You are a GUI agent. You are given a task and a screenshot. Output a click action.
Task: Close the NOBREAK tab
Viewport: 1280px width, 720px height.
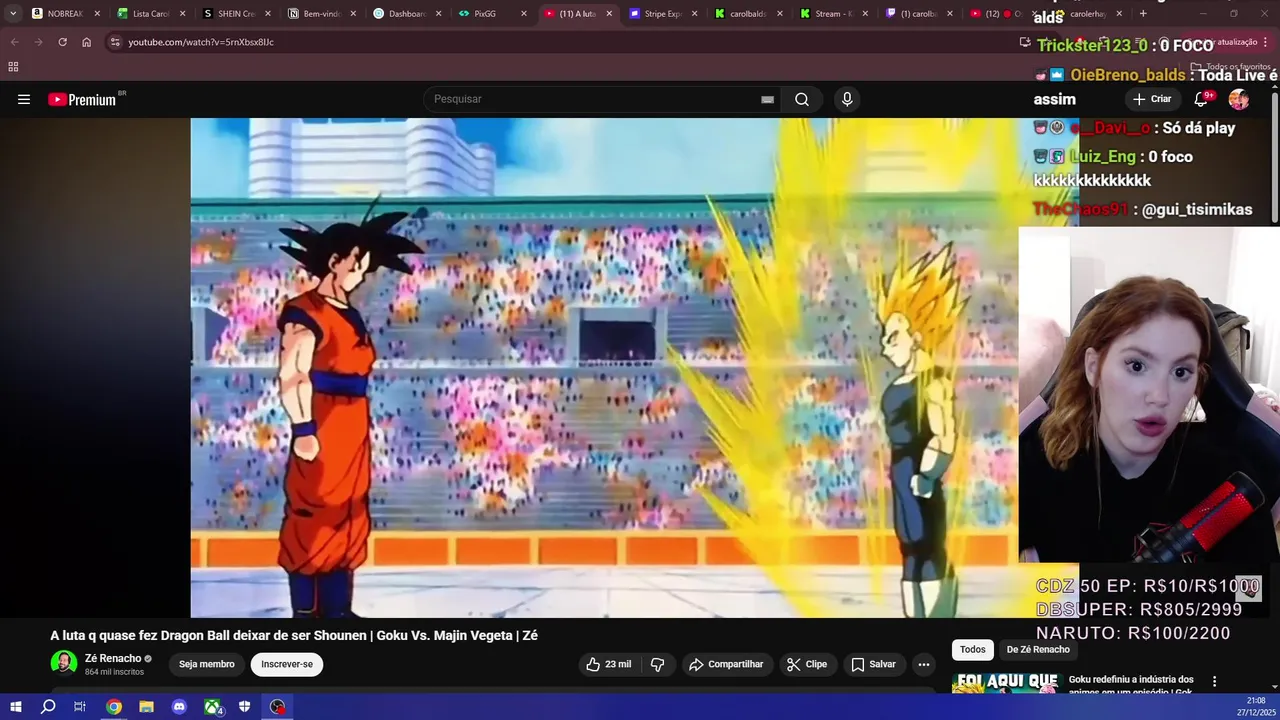(97, 14)
